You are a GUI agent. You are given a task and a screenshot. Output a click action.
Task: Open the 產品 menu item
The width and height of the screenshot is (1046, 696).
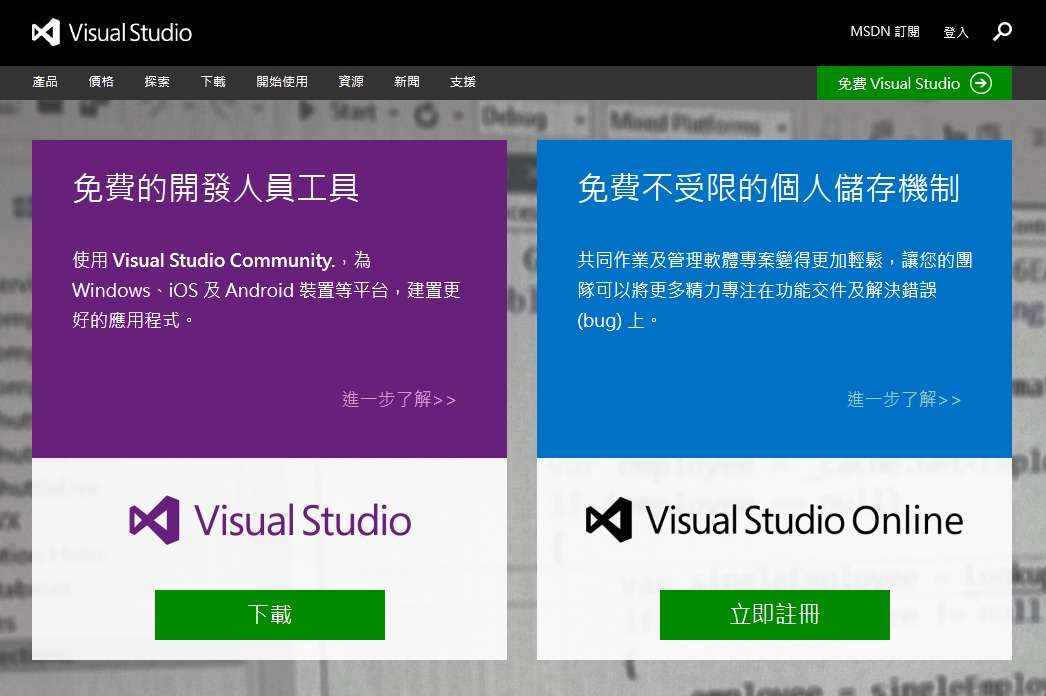coord(45,82)
